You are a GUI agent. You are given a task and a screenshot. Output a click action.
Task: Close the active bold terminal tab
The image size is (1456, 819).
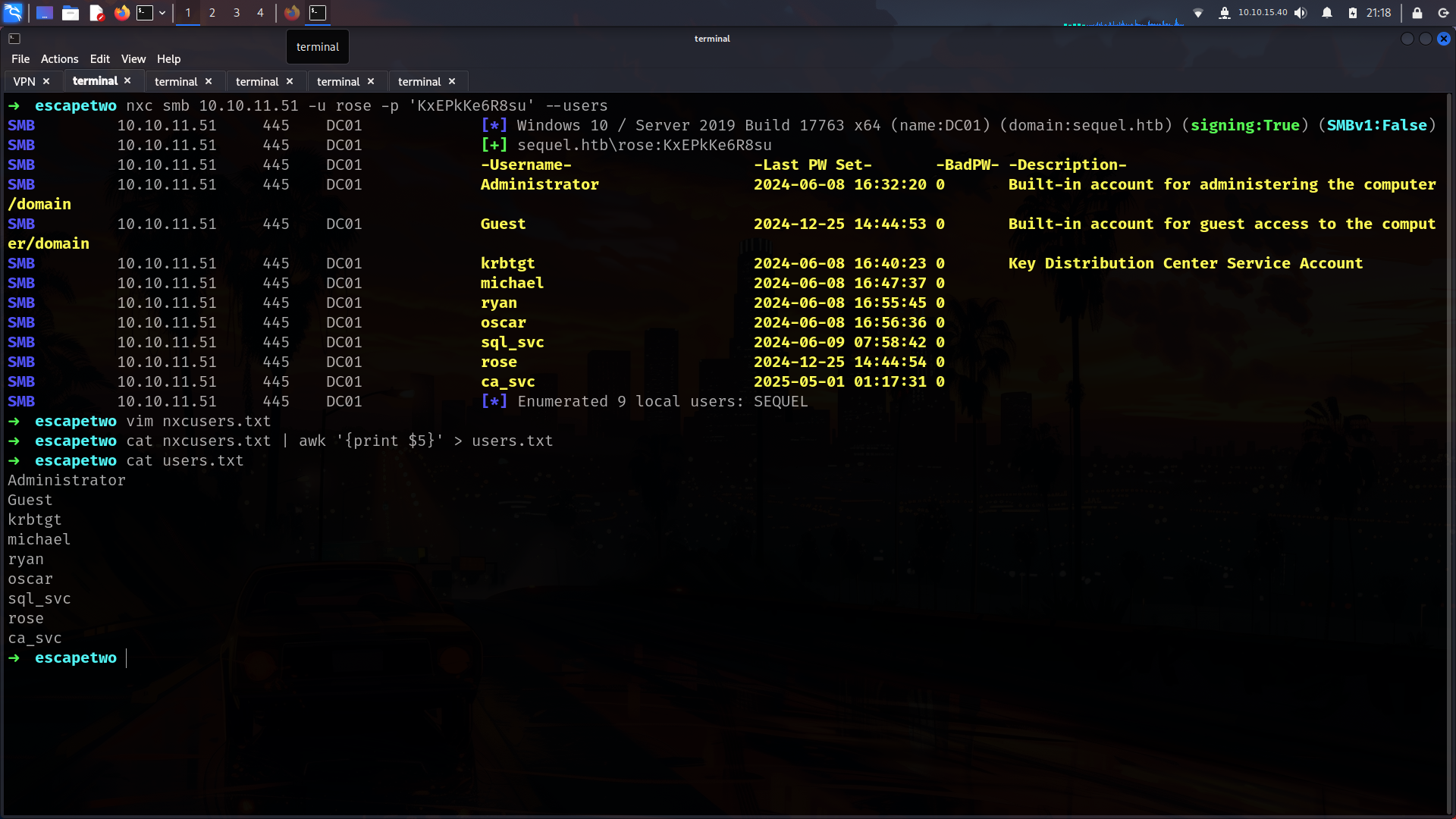[x=127, y=80]
